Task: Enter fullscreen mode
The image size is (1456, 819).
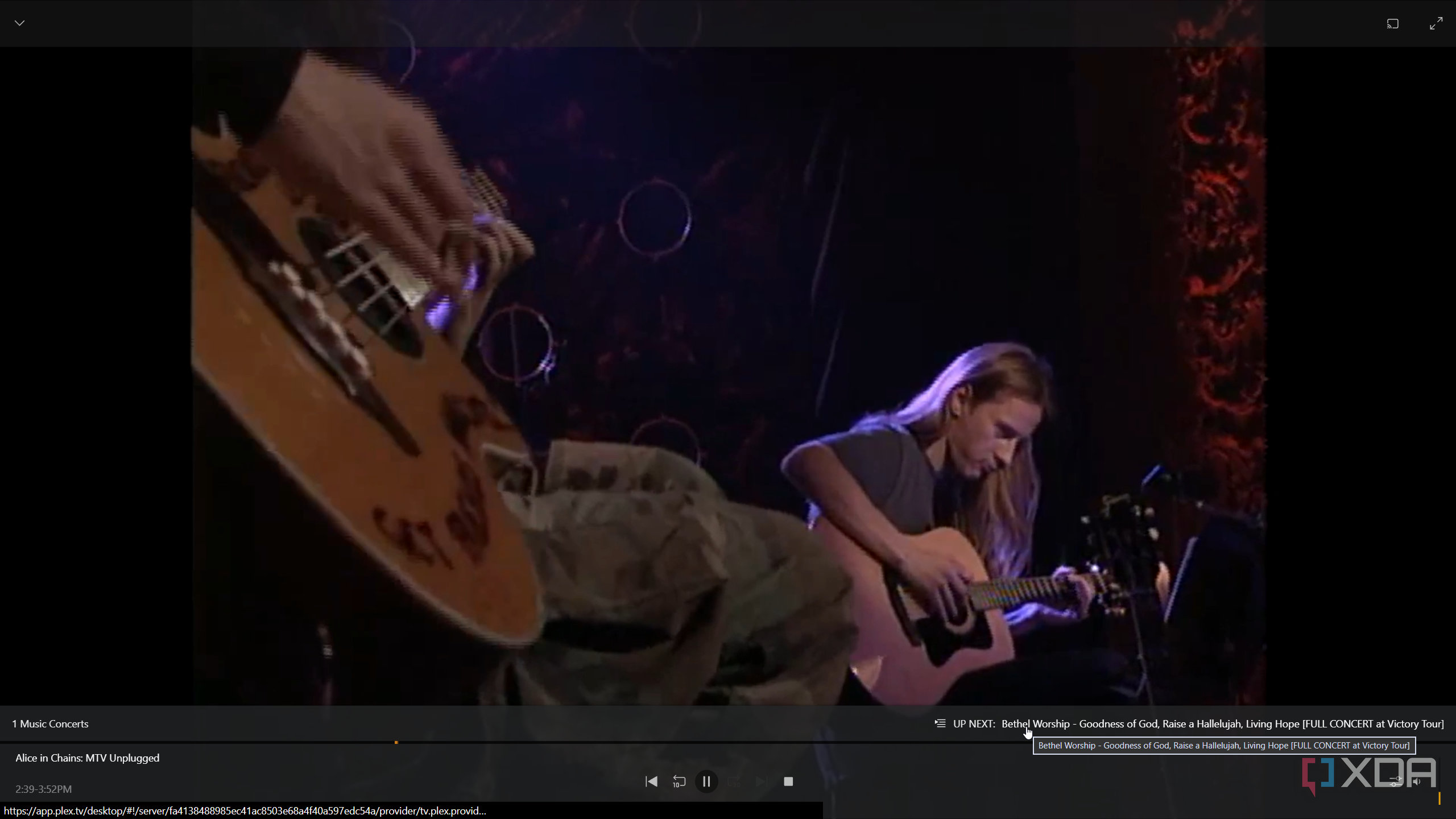Action: [x=1436, y=23]
